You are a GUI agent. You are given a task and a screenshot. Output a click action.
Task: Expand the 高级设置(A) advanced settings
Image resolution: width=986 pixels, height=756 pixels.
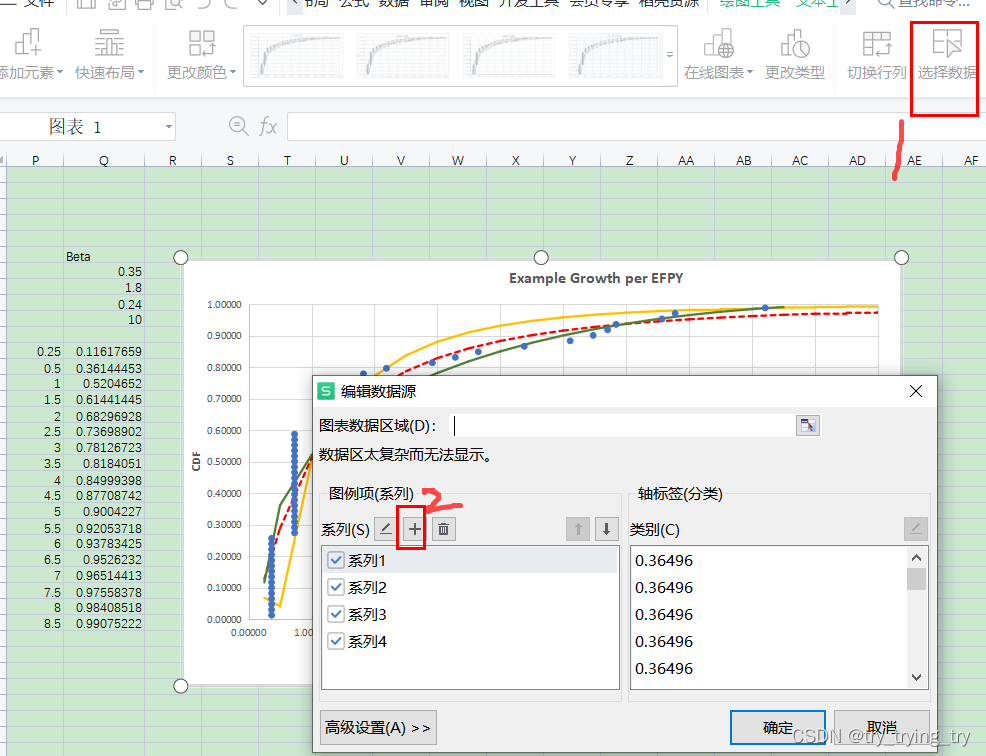tap(378, 728)
